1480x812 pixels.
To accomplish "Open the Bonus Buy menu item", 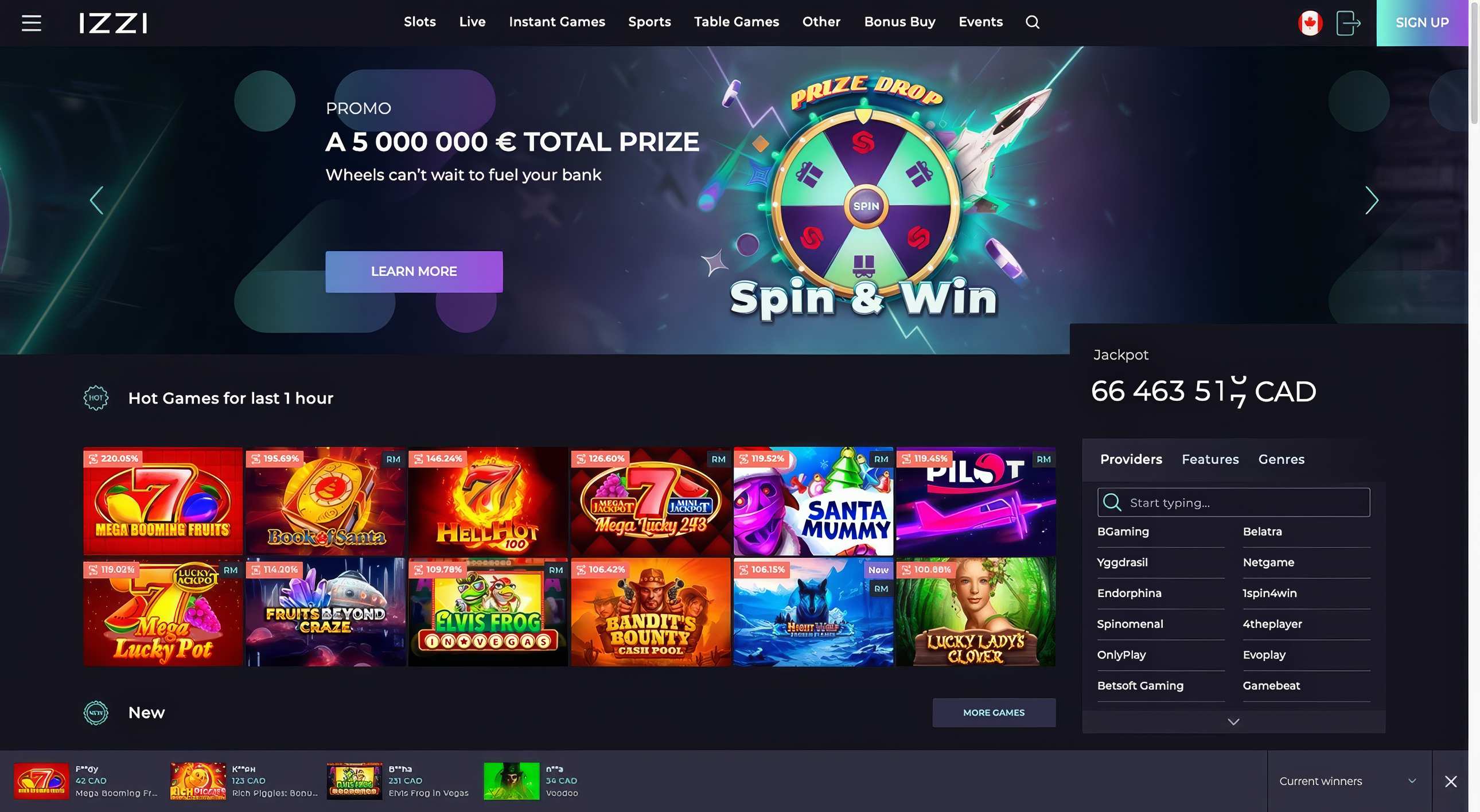I will 899,22.
